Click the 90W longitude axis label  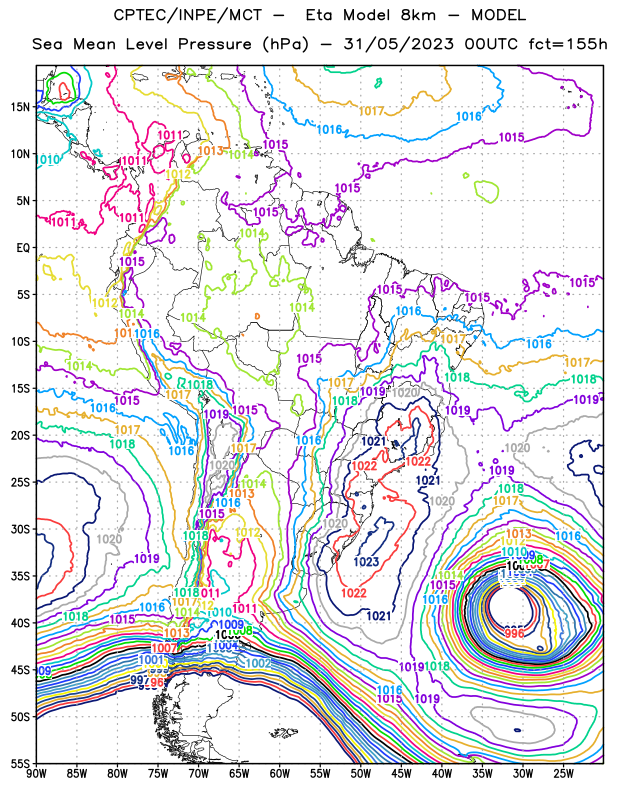tap(36, 773)
